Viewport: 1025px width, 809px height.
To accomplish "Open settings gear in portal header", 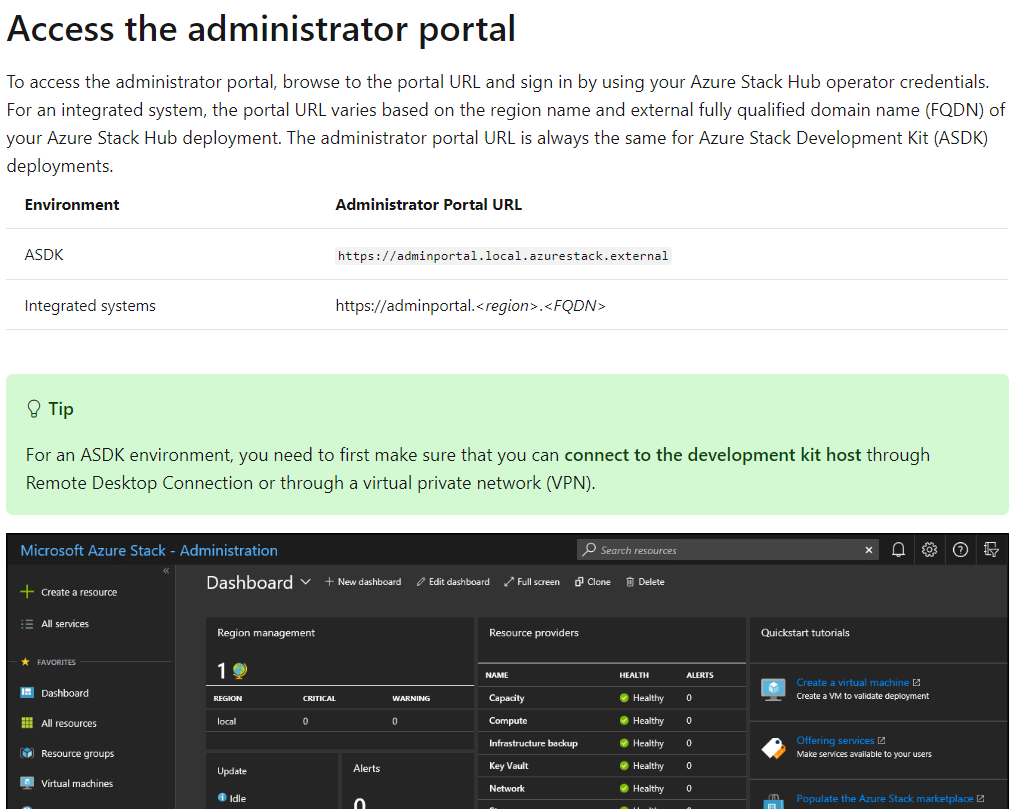I will pyautogui.click(x=929, y=550).
